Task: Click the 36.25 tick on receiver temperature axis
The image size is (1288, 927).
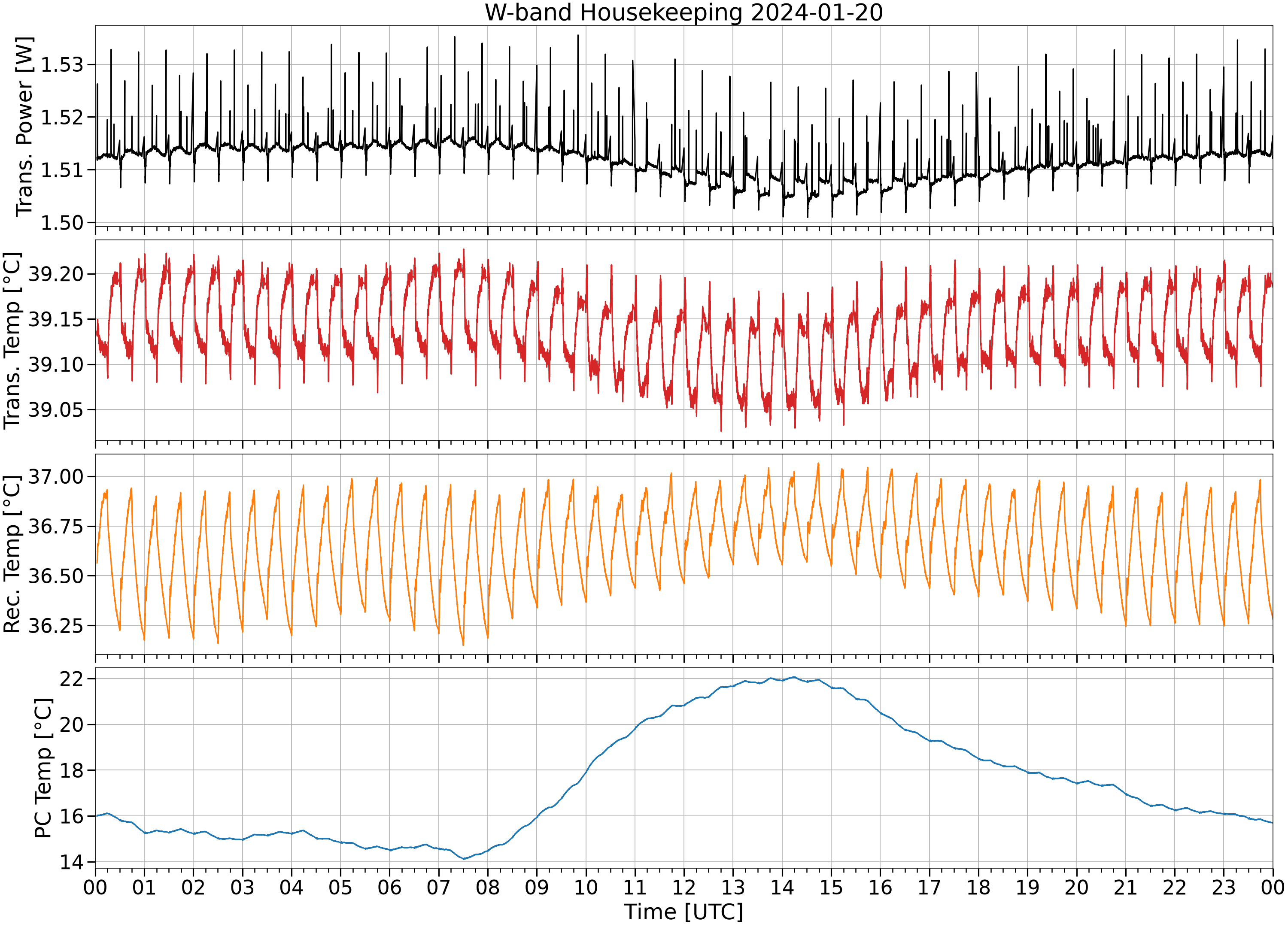Action: [56, 626]
